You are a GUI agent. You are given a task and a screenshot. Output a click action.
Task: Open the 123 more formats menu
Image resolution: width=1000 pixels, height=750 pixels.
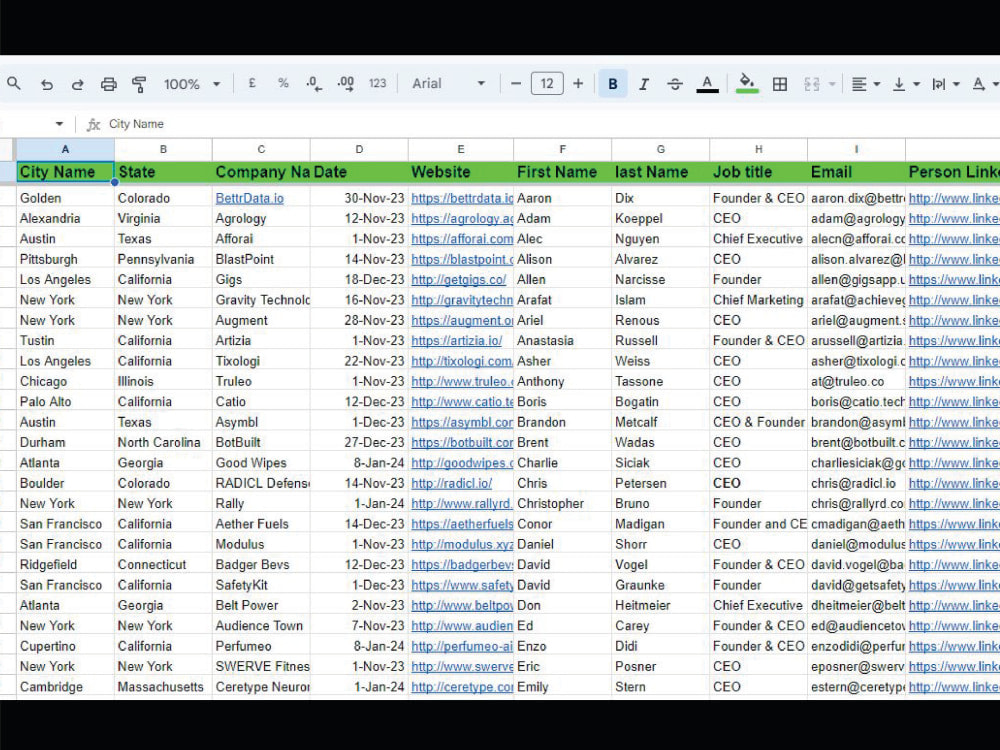[378, 84]
